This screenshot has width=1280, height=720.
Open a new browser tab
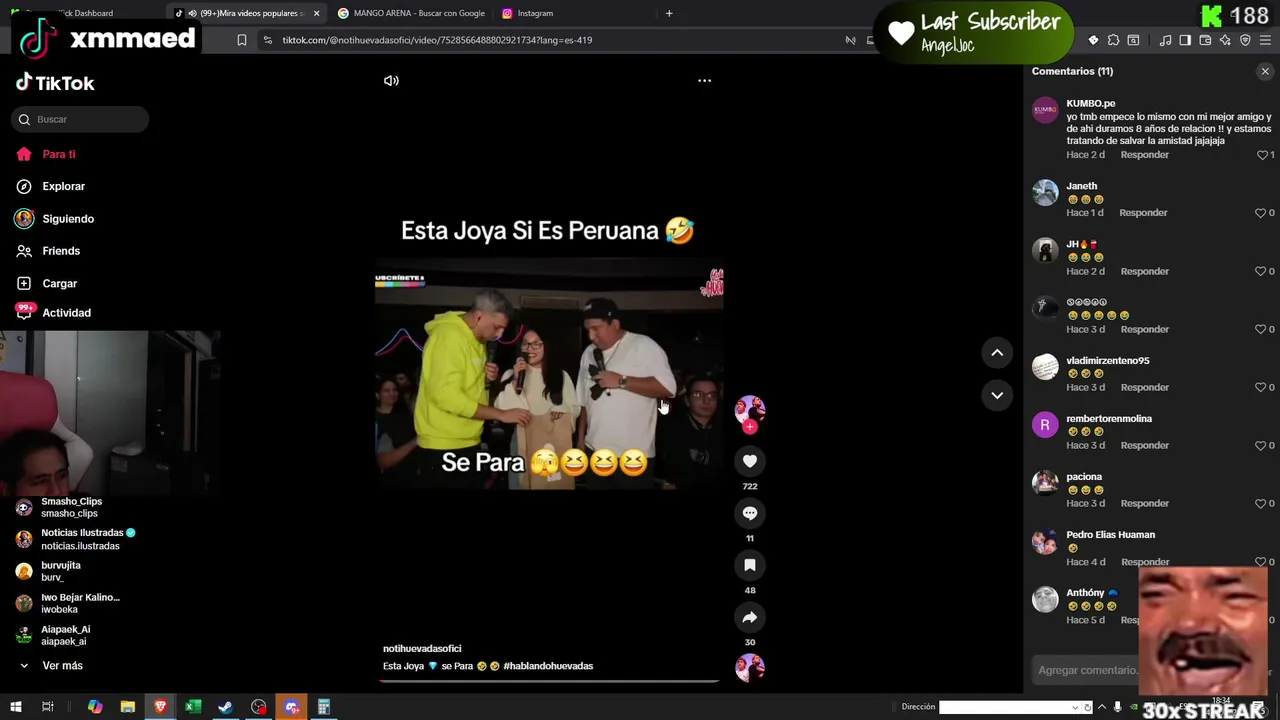tap(669, 13)
